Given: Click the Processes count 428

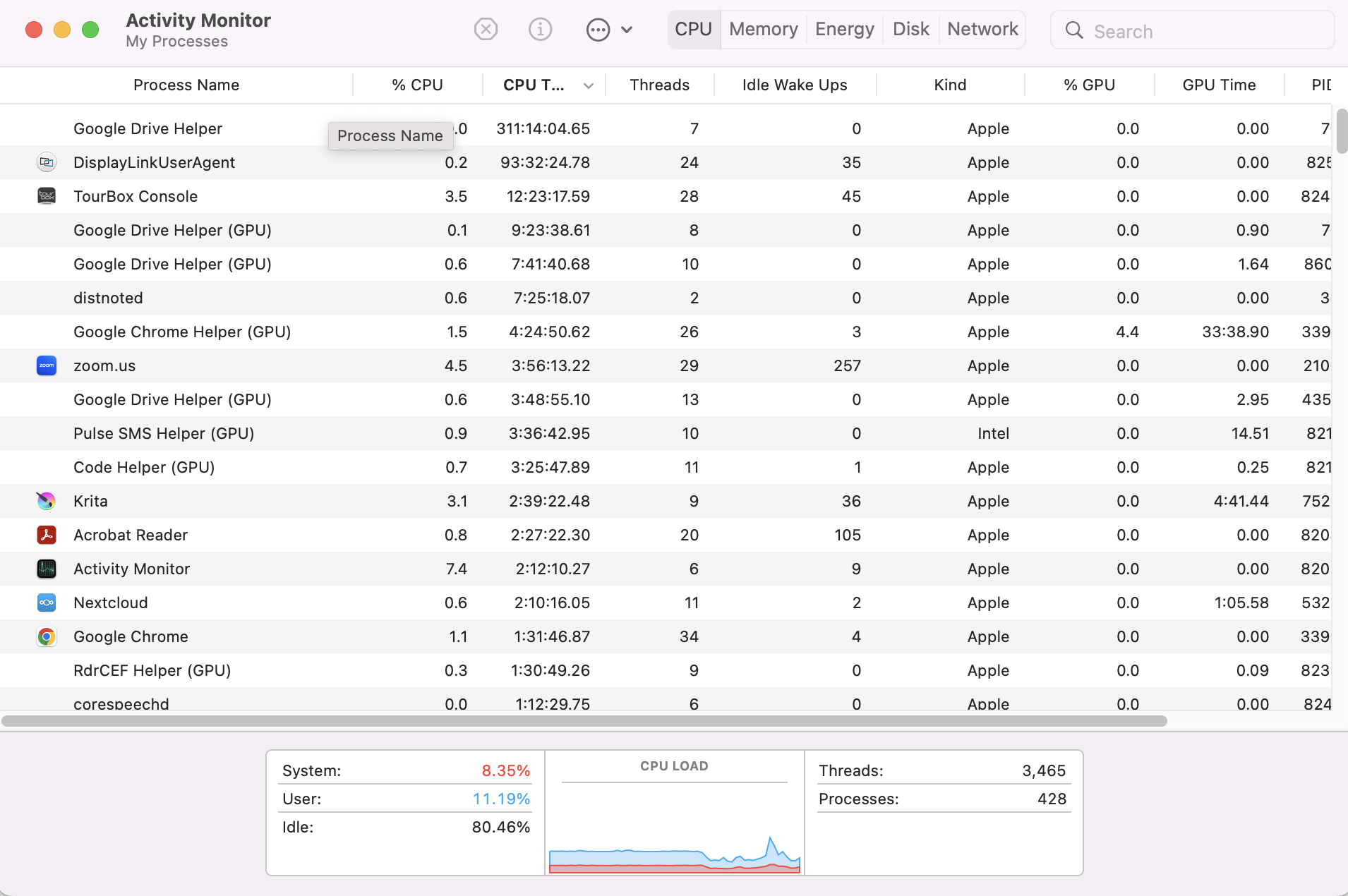Looking at the screenshot, I should [x=1052, y=799].
